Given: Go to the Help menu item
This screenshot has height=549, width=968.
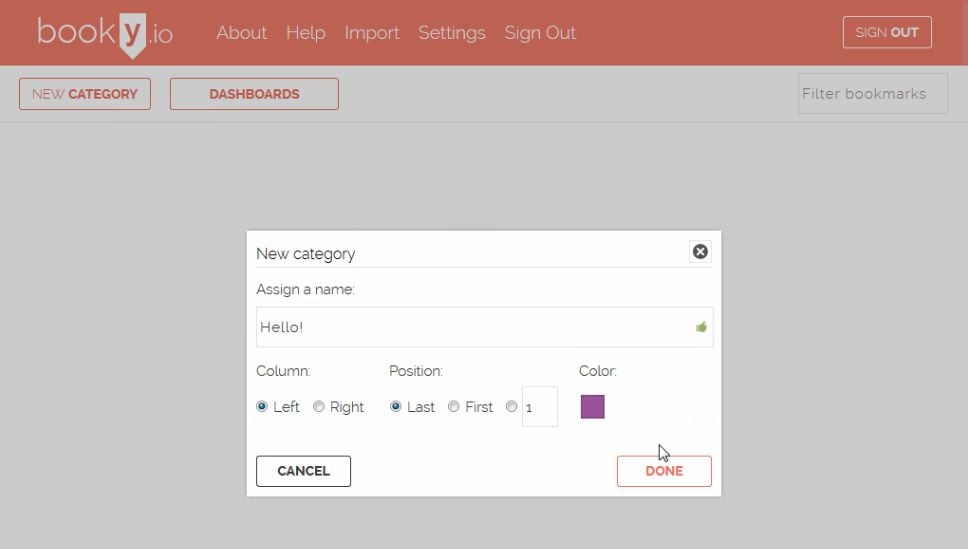Looking at the screenshot, I should tap(305, 33).
